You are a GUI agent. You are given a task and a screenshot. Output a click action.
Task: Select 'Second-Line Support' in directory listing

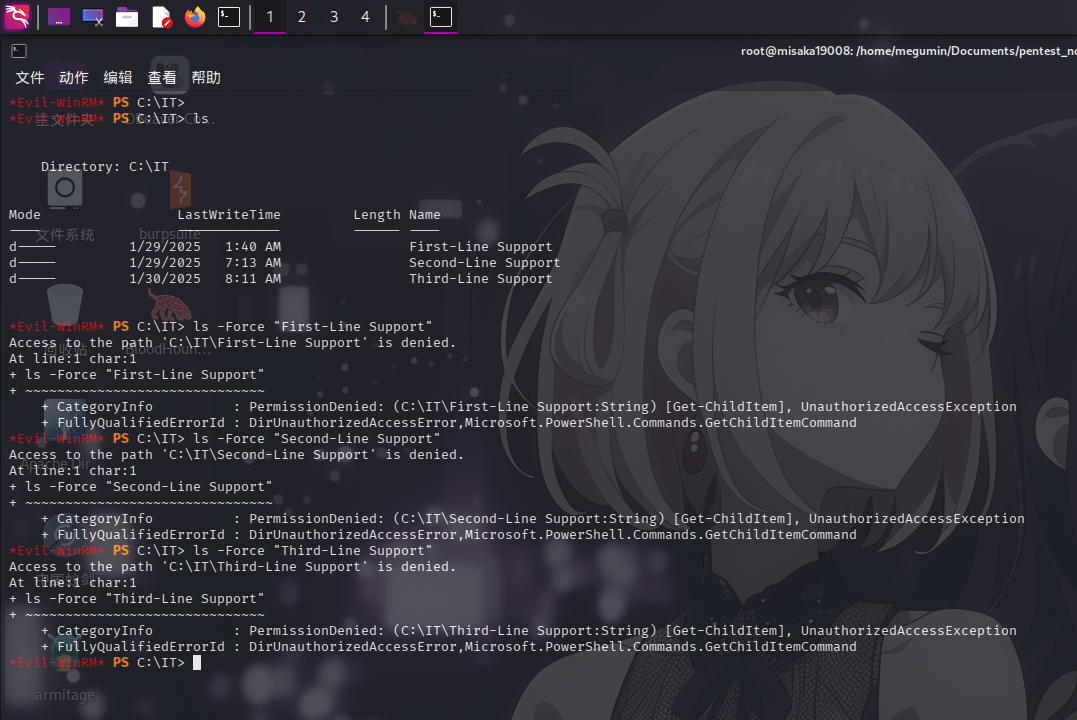coord(485,262)
